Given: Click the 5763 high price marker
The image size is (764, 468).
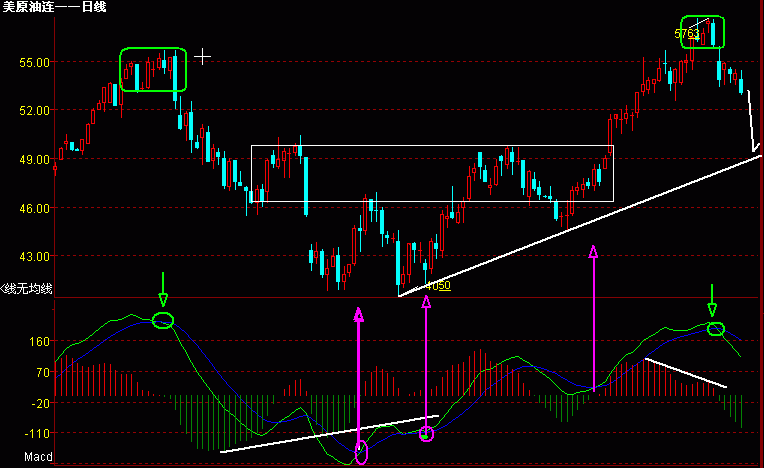Looking at the screenshot, I should tap(687, 34).
